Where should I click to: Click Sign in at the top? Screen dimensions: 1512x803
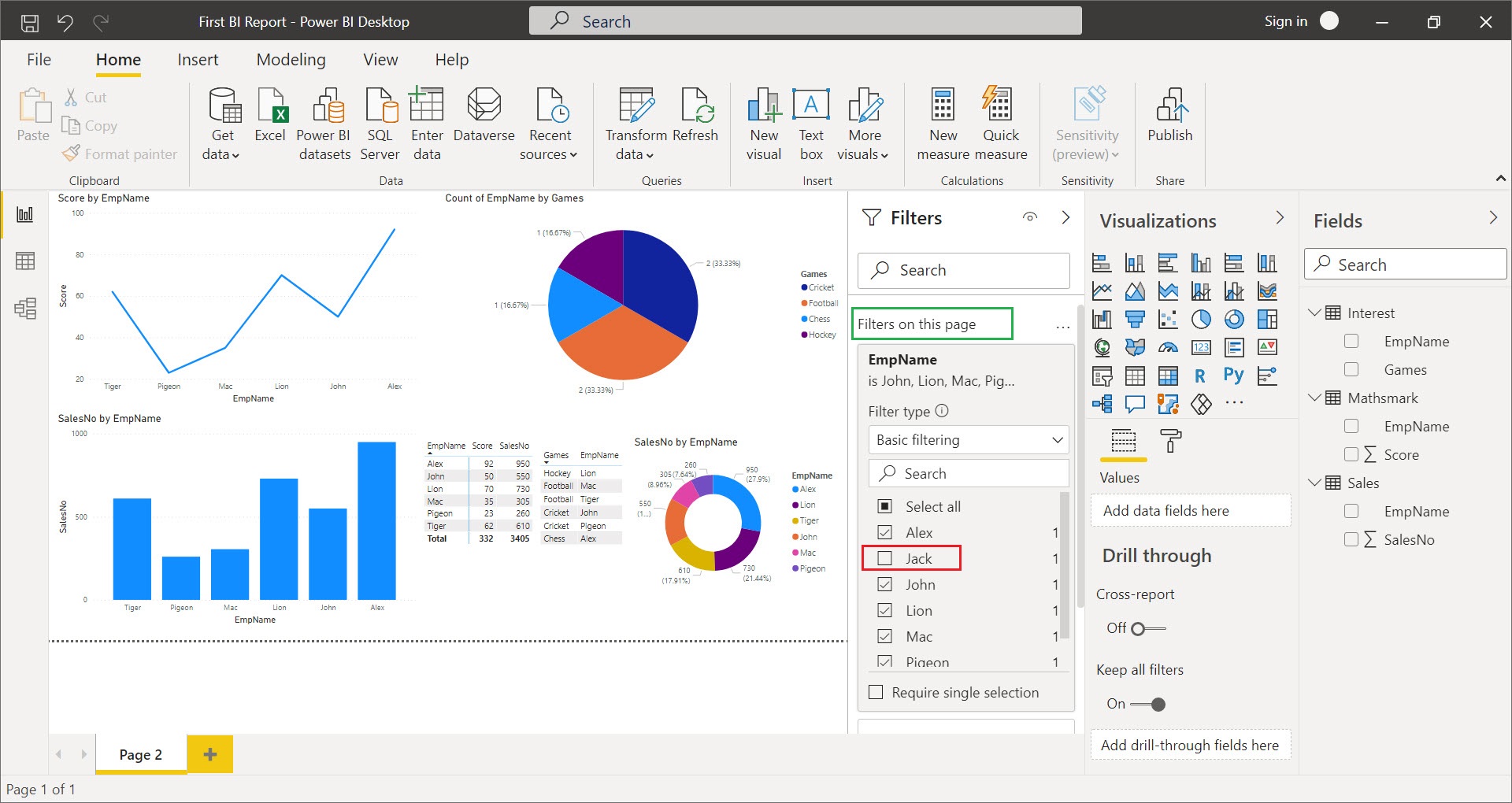pos(1285,21)
